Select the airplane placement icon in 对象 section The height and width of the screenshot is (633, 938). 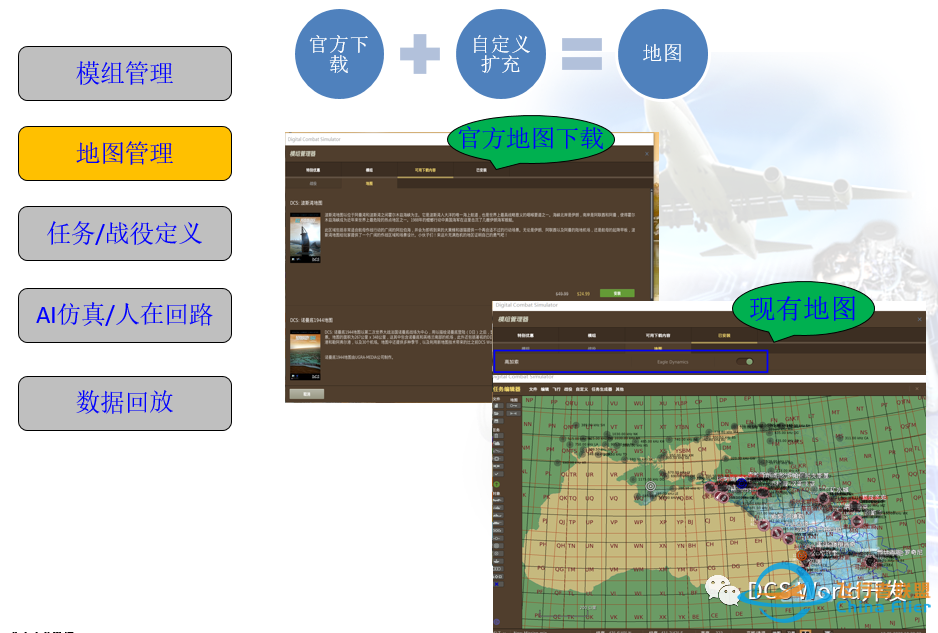click(496, 498)
